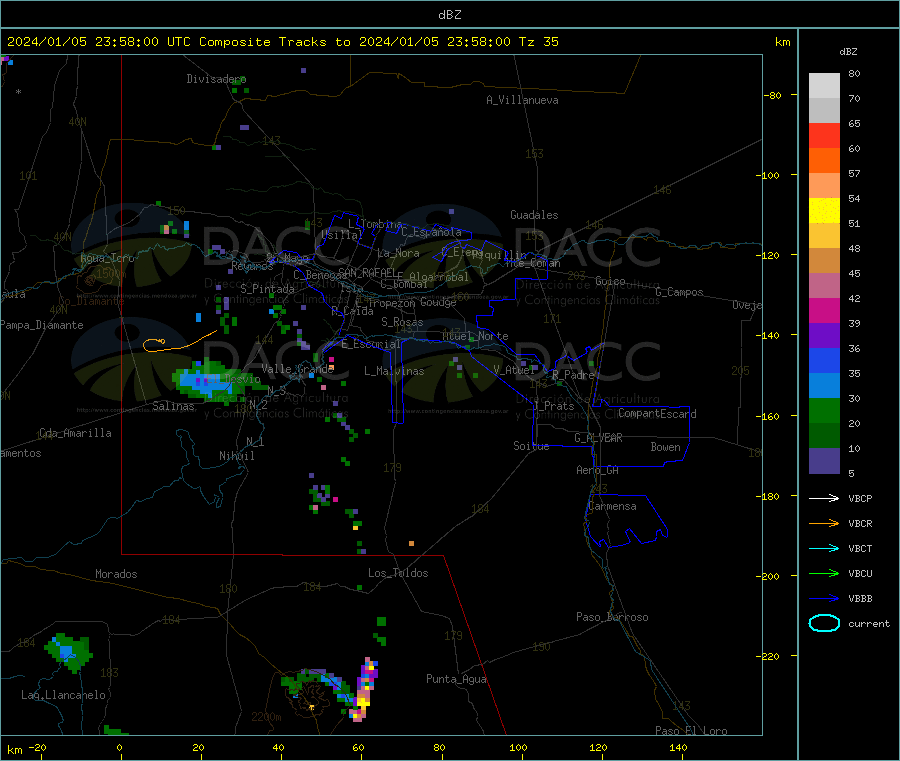Click the 'Divisadero' map label
This screenshot has width=900, height=761.
pos(216,79)
